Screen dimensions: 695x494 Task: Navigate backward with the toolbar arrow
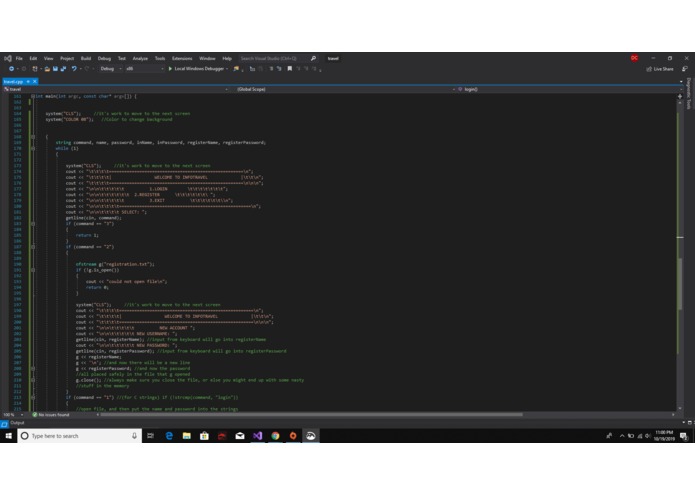click(x=11, y=69)
